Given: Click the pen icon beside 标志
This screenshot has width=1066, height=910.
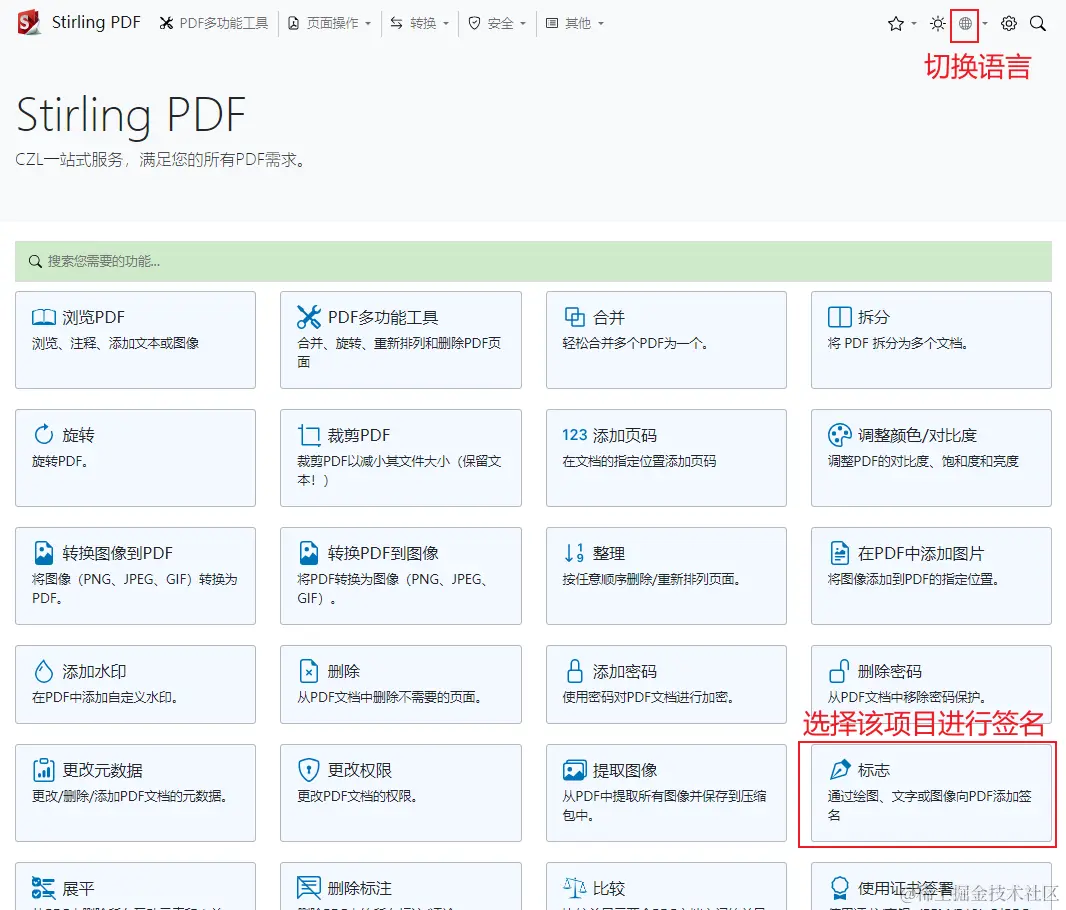Looking at the screenshot, I should [x=840, y=769].
